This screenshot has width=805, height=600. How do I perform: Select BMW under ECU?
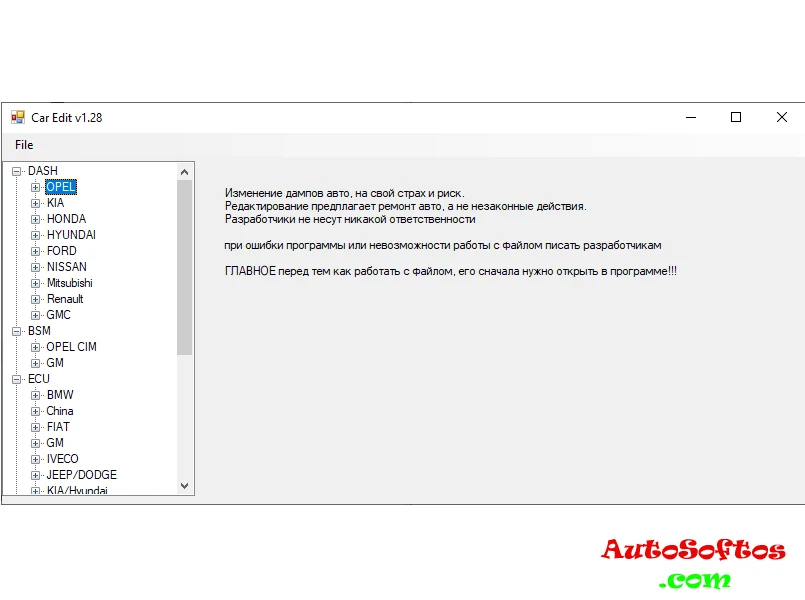click(60, 395)
